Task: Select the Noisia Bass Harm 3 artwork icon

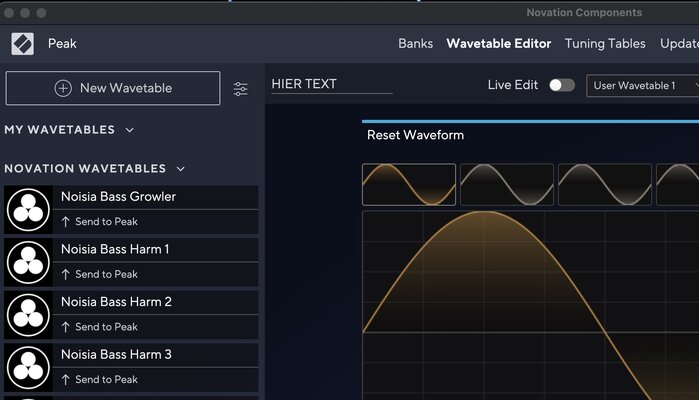Action: (28, 367)
